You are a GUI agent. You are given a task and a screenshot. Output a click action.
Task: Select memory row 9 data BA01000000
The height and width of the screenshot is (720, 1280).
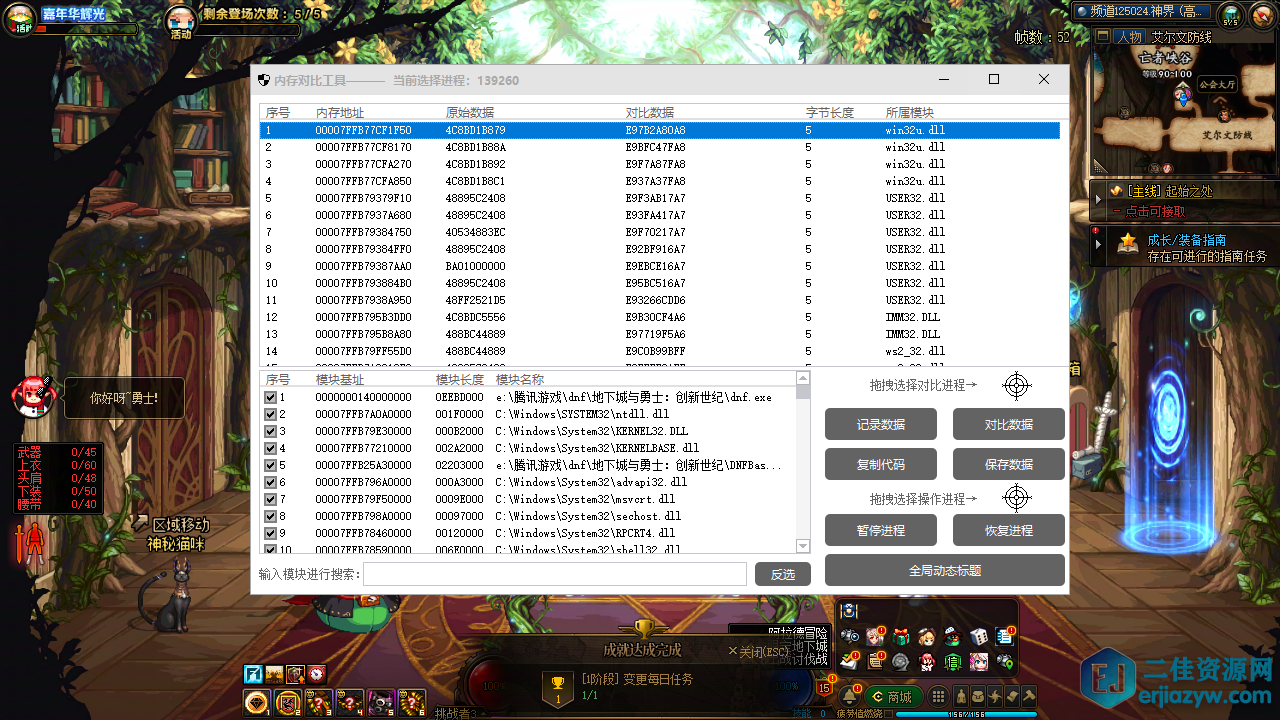click(660, 266)
